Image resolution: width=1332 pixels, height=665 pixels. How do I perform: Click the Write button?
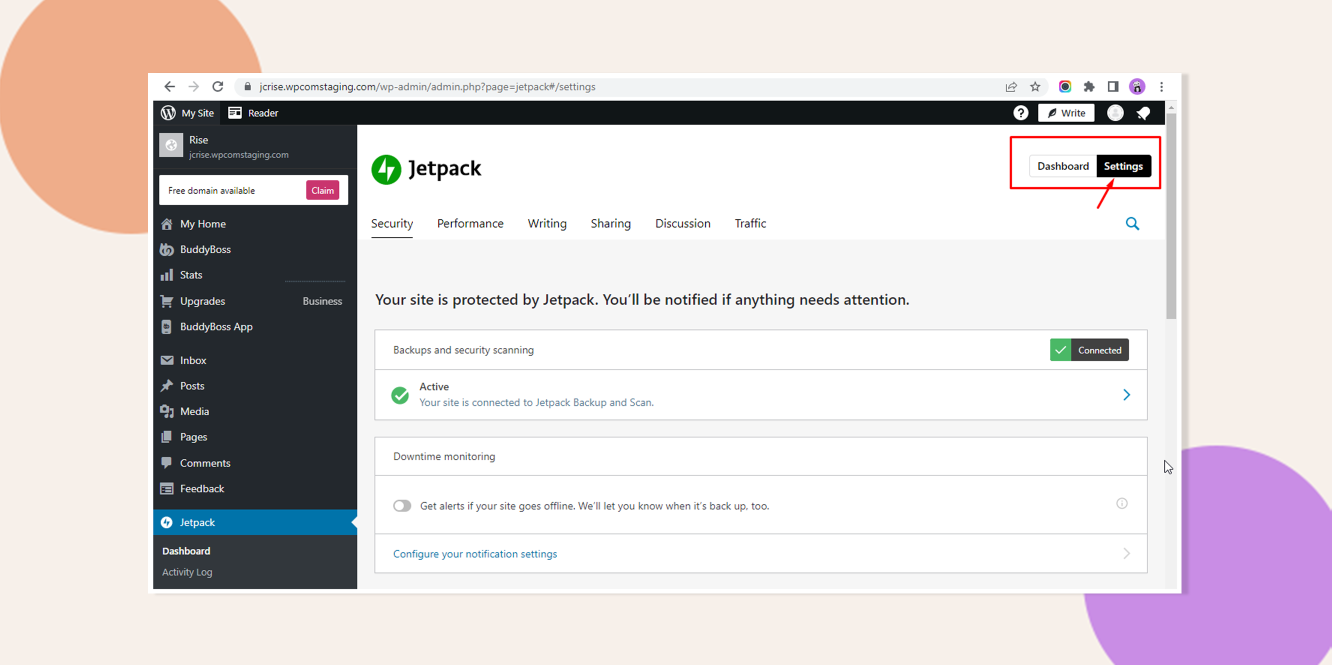pyautogui.click(x=1066, y=113)
